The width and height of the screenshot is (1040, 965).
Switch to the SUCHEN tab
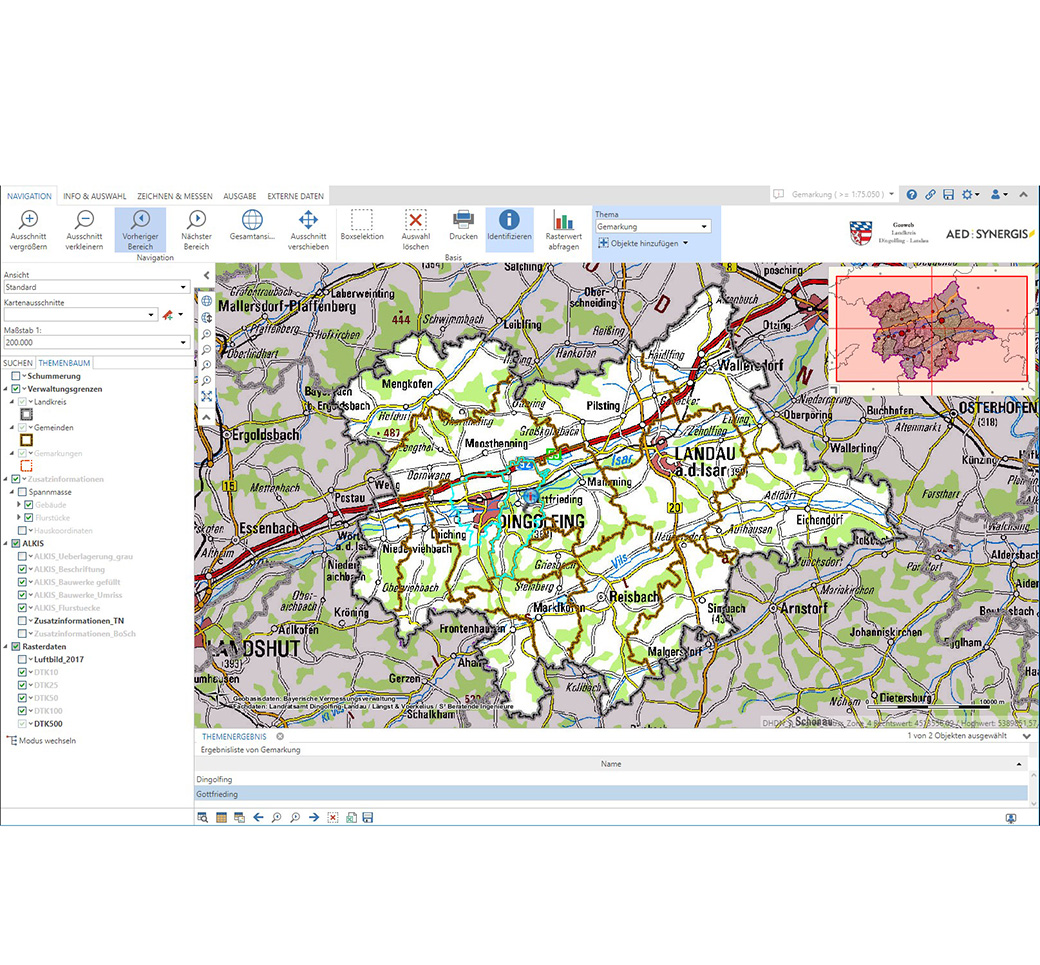18,363
